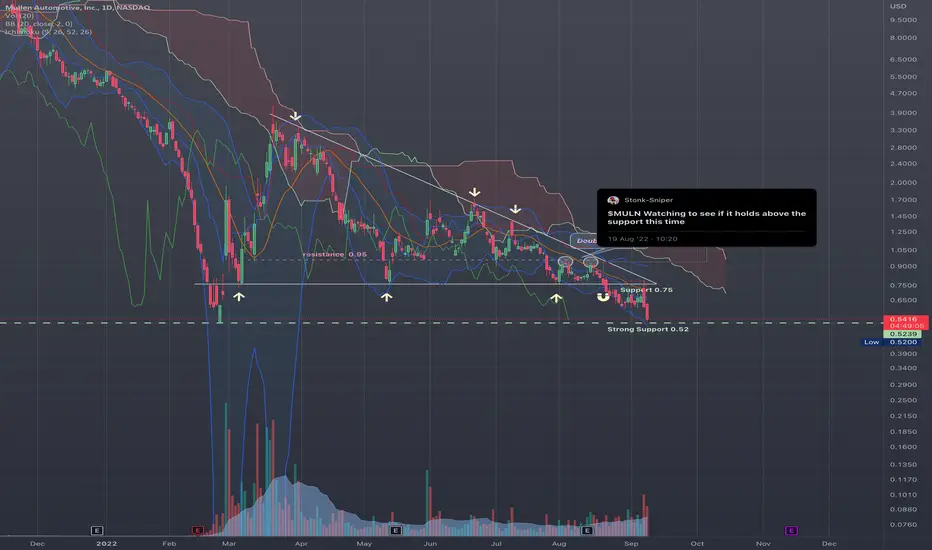Click the Doub… callout label on the chart

(x=585, y=240)
